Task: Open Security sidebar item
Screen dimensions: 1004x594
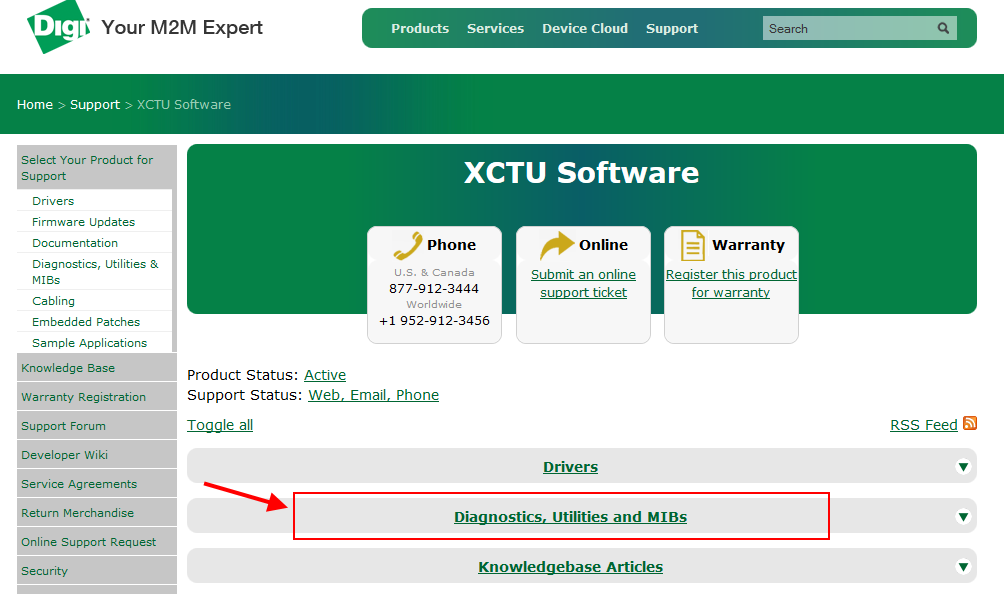Action: 97,571
